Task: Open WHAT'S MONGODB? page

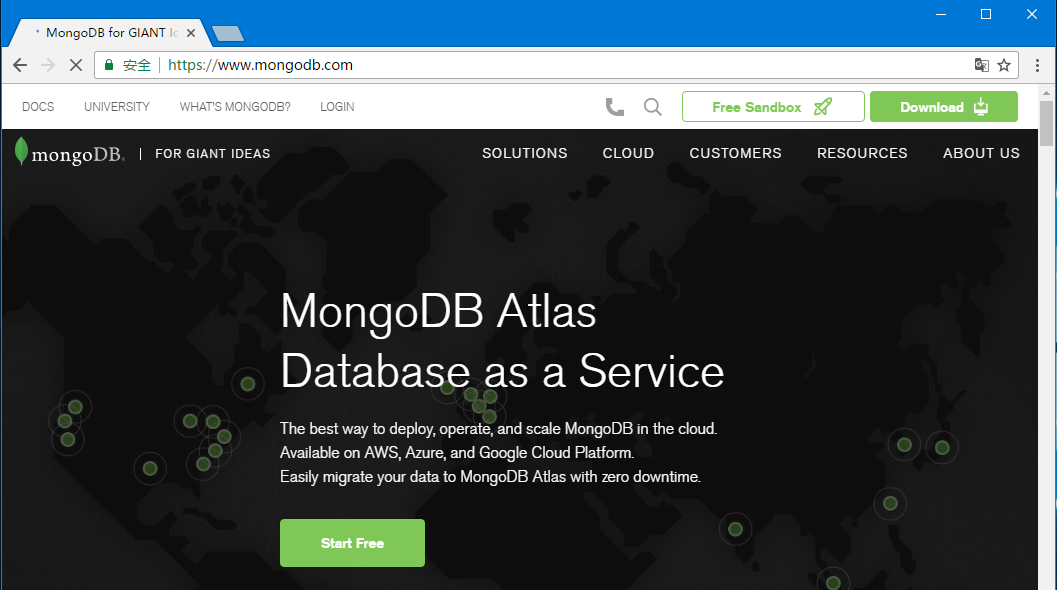Action: click(x=235, y=107)
